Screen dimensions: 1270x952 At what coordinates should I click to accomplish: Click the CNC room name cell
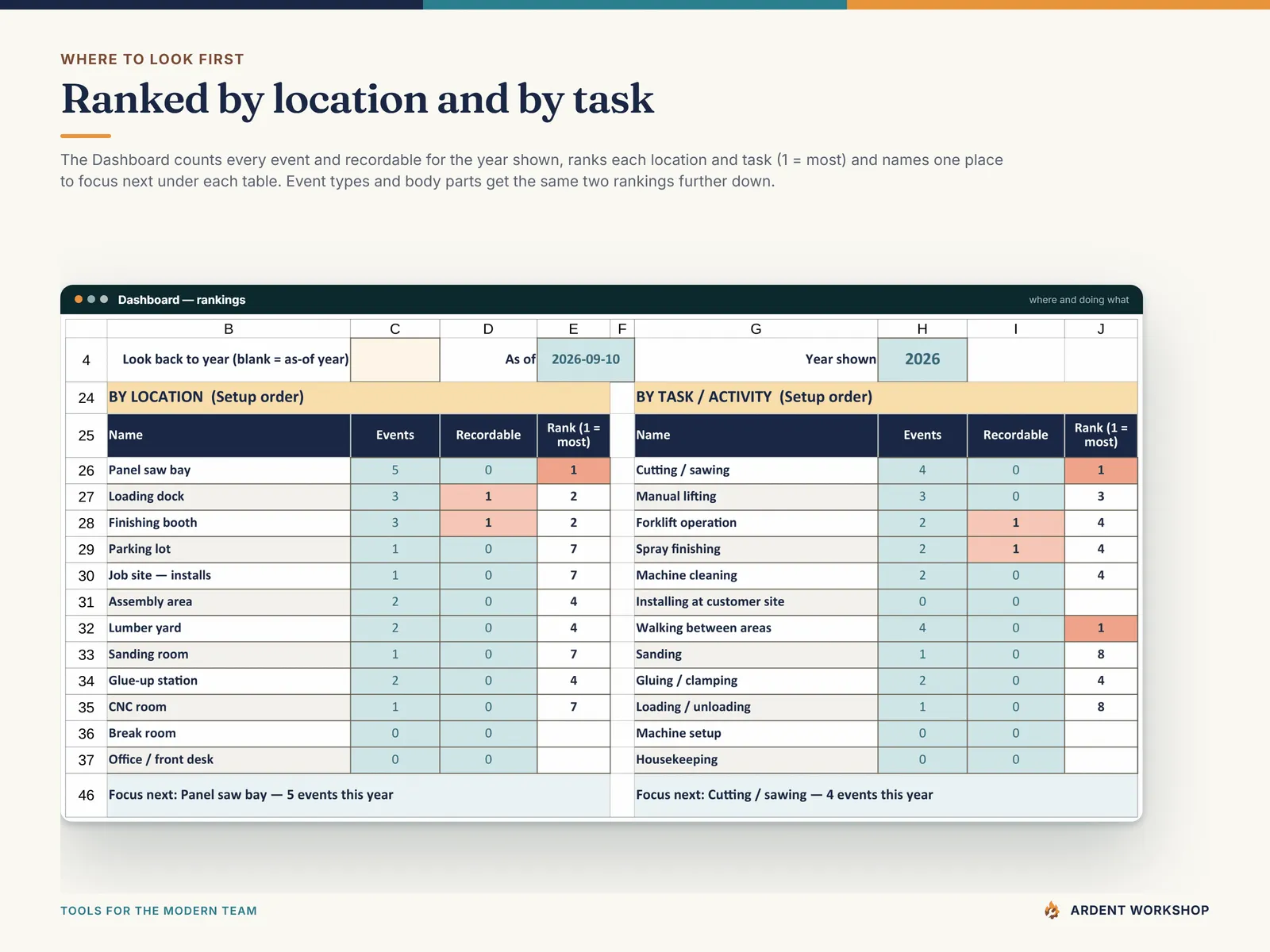(x=229, y=707)
